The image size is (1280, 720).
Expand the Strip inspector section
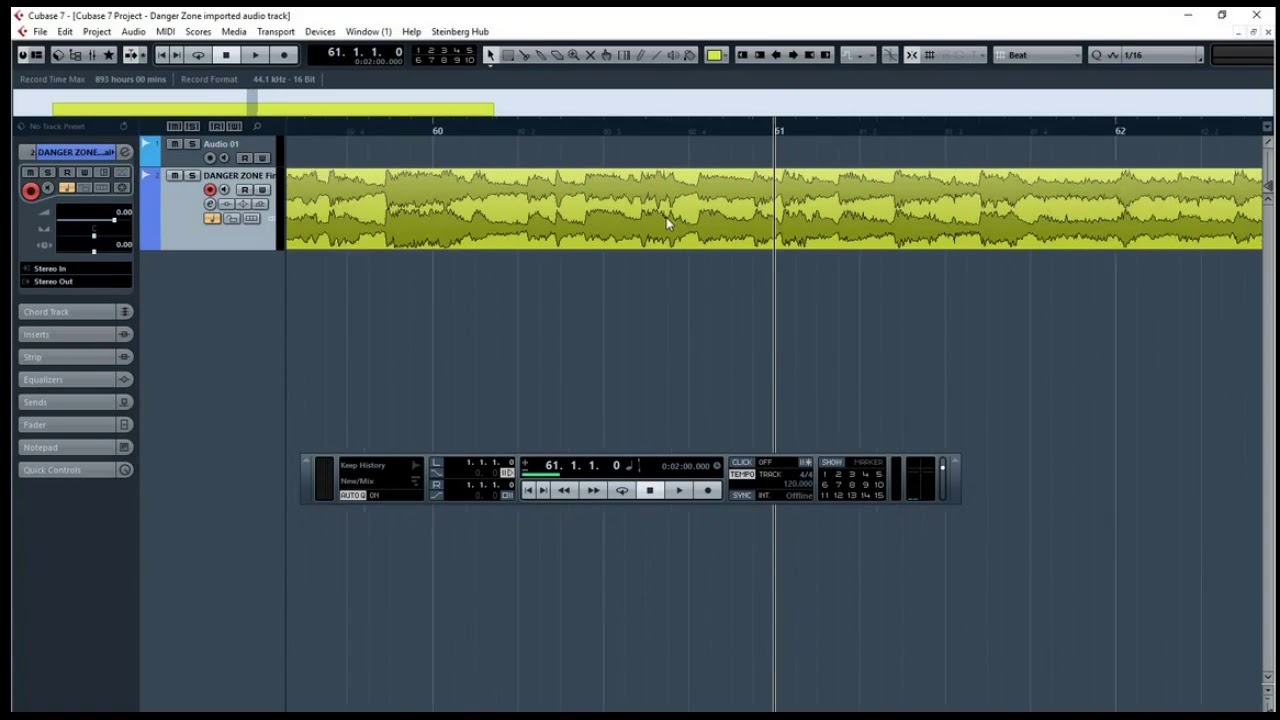click(76, 357)
